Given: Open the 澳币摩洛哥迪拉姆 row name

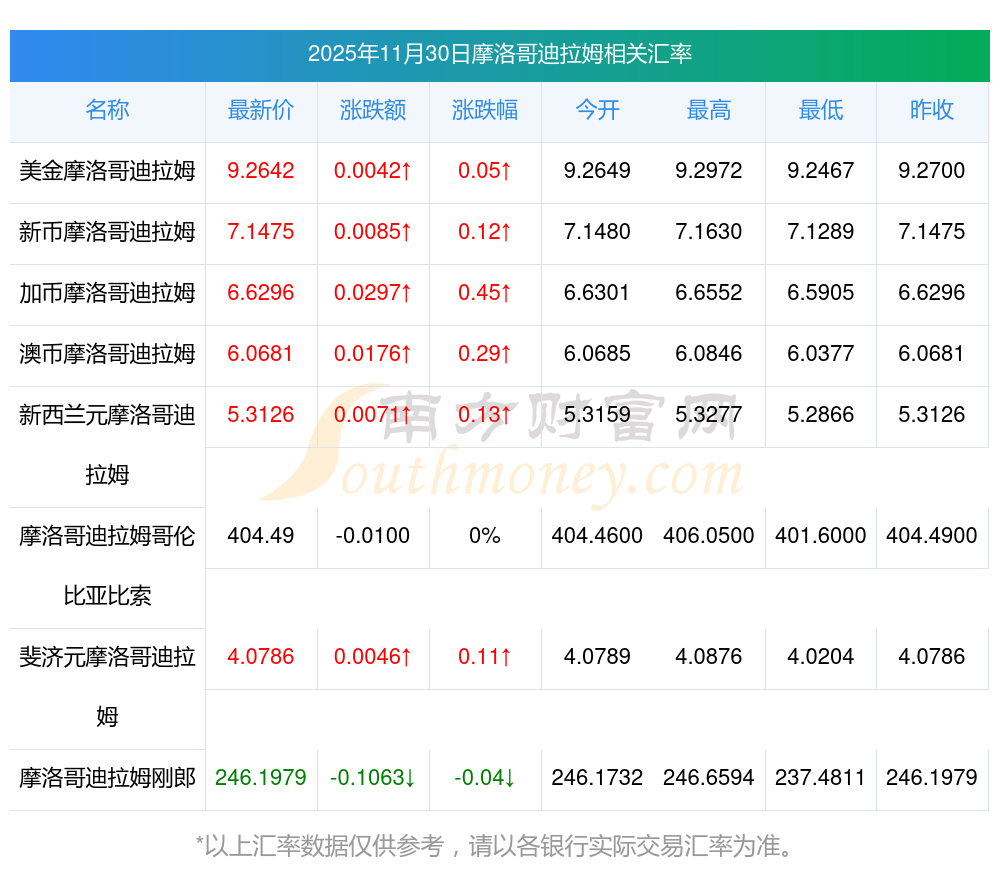Looking at the screenshot, I should pyautogui.click(x=107, y=354).
